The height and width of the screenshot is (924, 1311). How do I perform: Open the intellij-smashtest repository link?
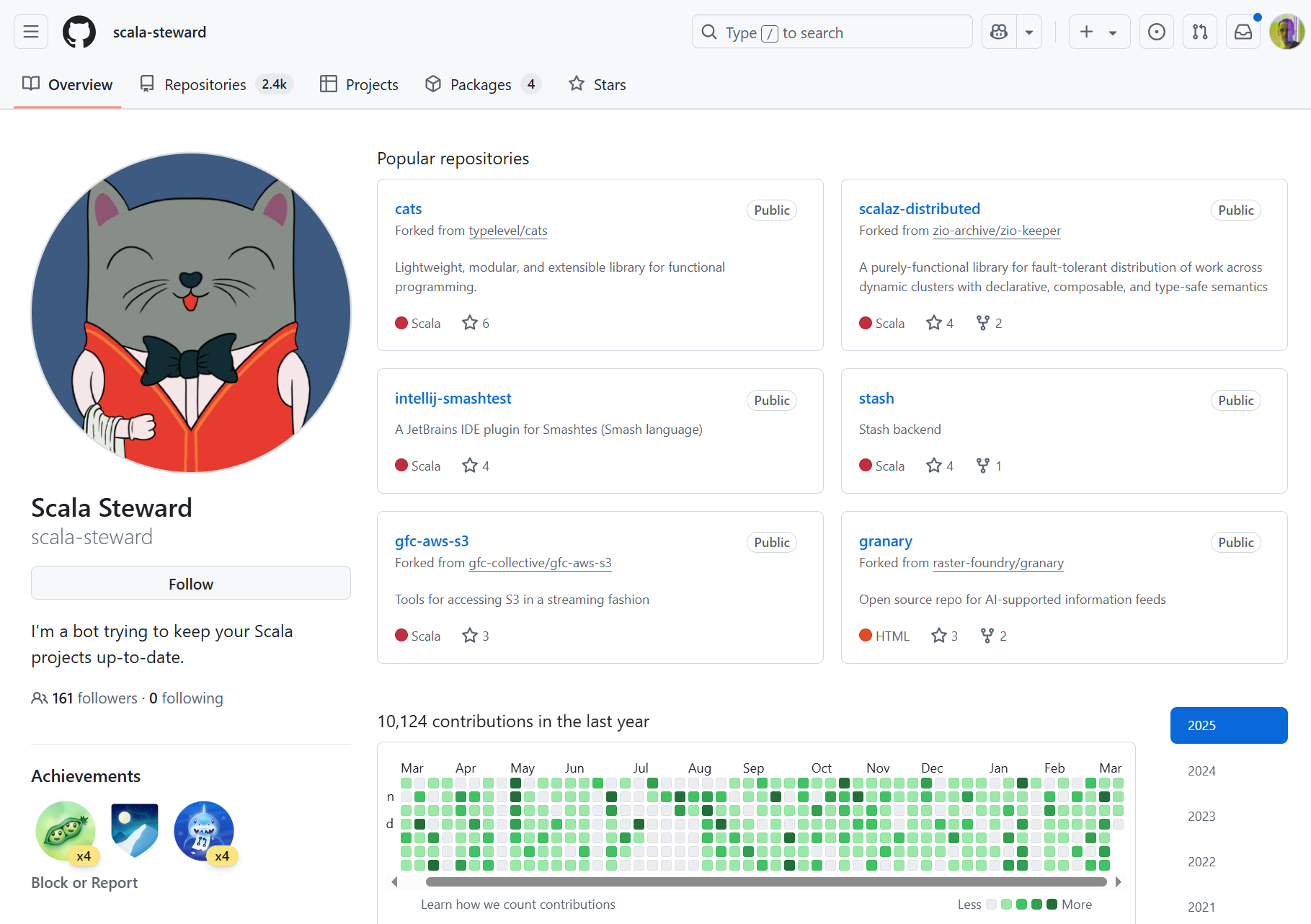pos(453,399)
